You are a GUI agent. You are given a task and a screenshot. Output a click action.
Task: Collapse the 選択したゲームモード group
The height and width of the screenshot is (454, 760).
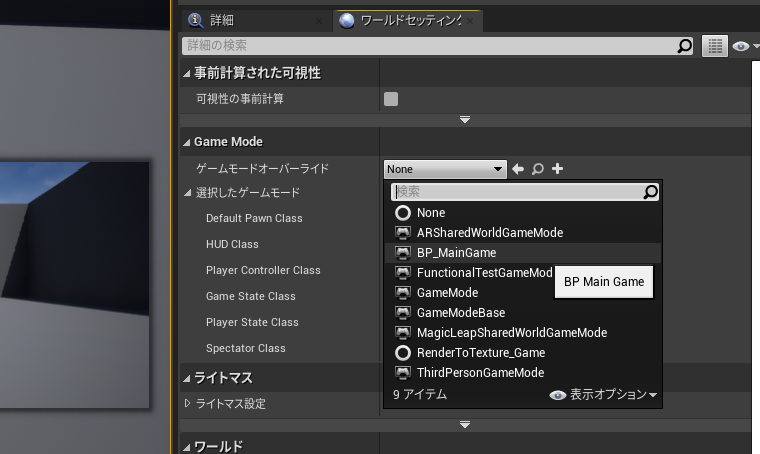click(188, 193)
